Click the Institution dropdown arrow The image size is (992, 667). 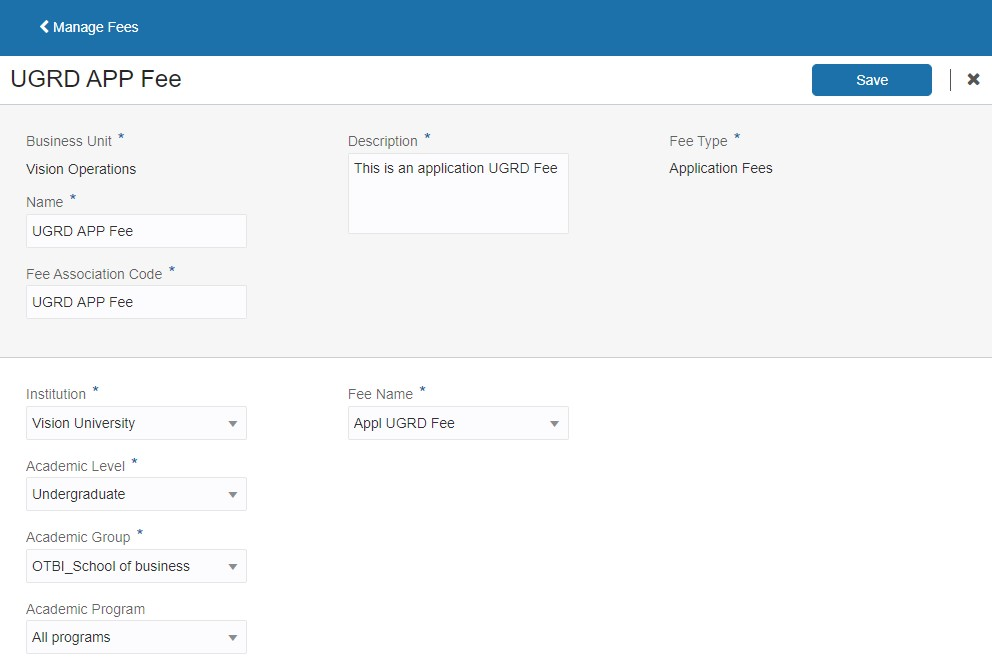(233, 424)
